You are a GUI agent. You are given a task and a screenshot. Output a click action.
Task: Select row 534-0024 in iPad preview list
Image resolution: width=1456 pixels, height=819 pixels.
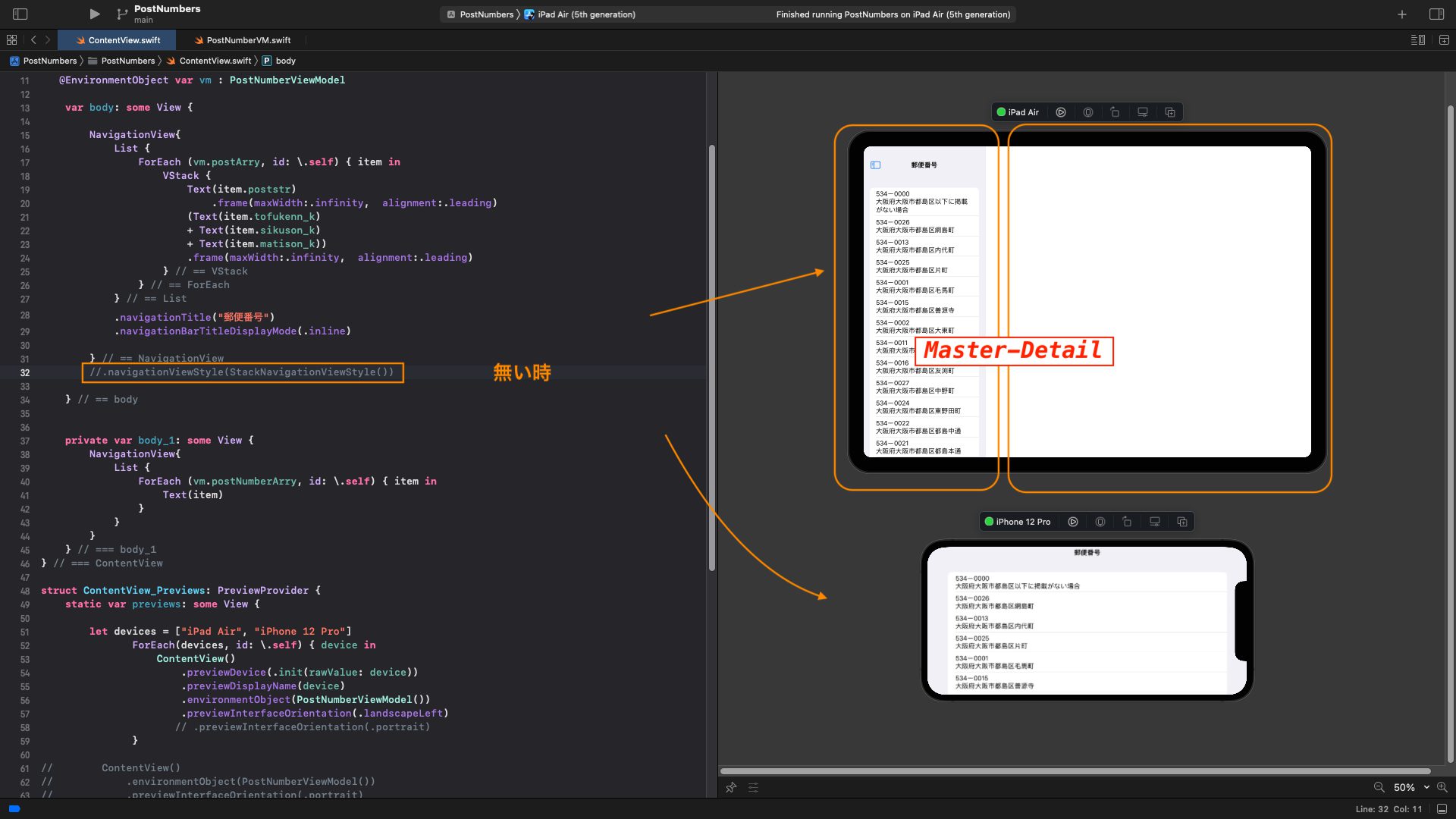point(923,407)
